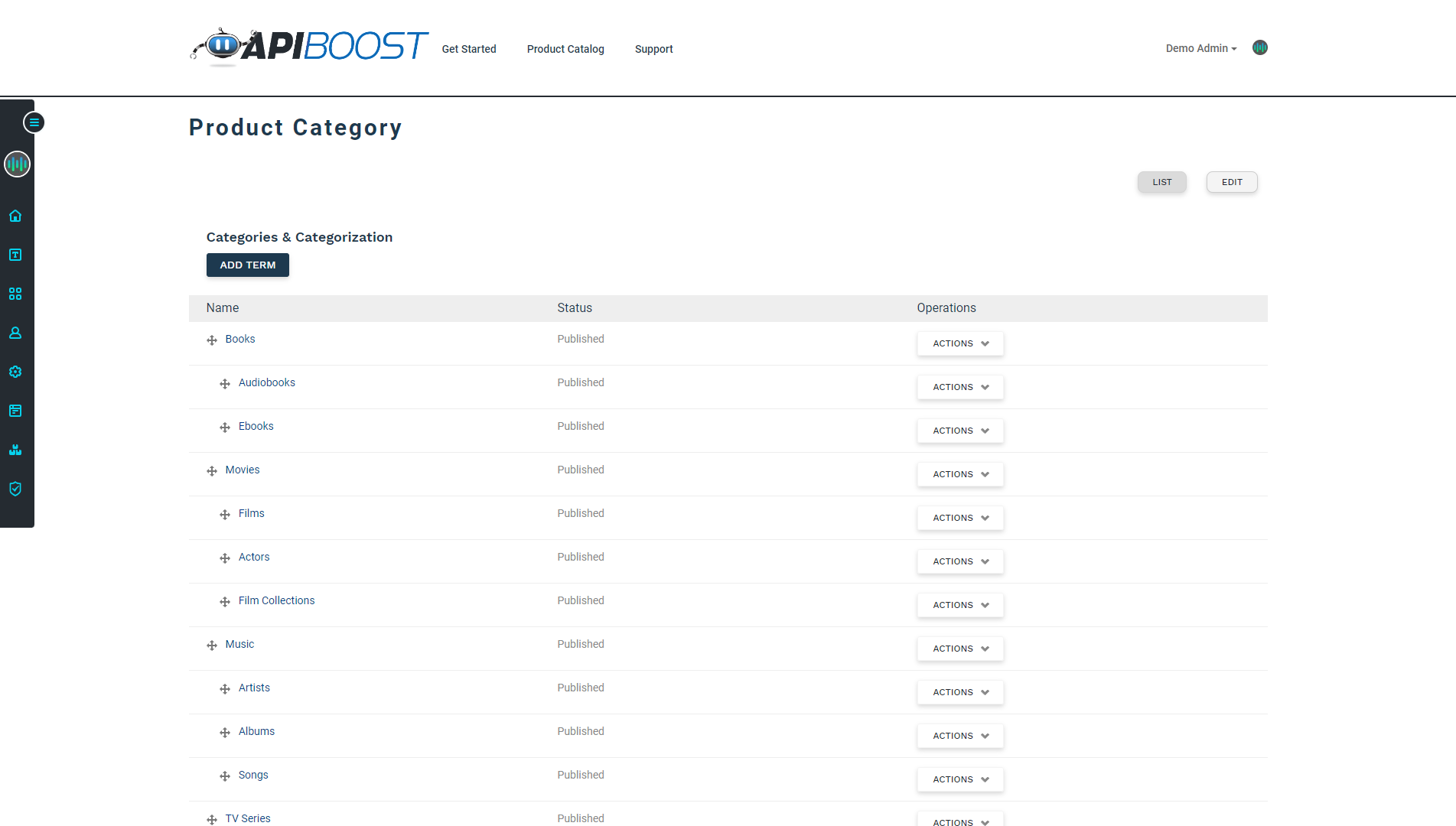Screen dimensions: 1456x826
Task: Click the drag handle for Actors row
Action: [225, 558]
